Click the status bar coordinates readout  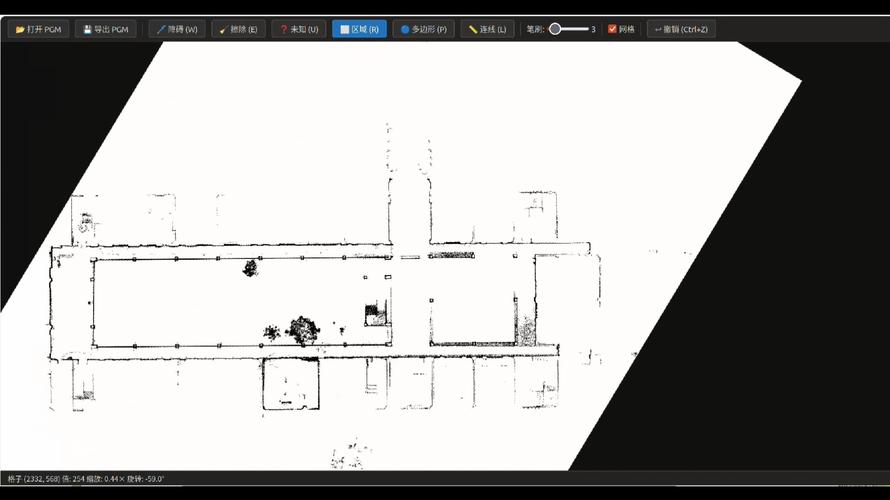86,479
